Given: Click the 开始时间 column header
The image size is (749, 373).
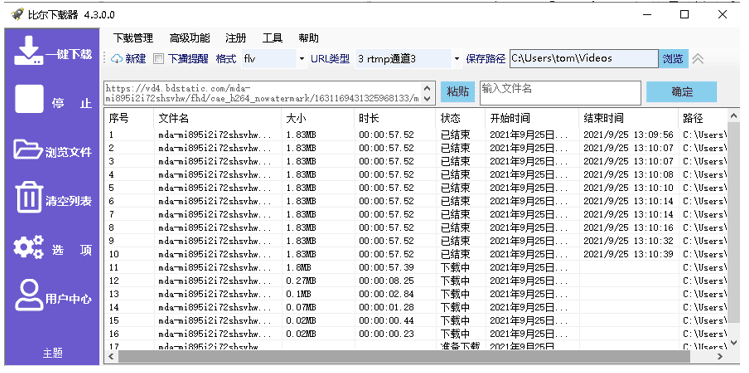Looking at the screenshot, I should tap(532, 118).
